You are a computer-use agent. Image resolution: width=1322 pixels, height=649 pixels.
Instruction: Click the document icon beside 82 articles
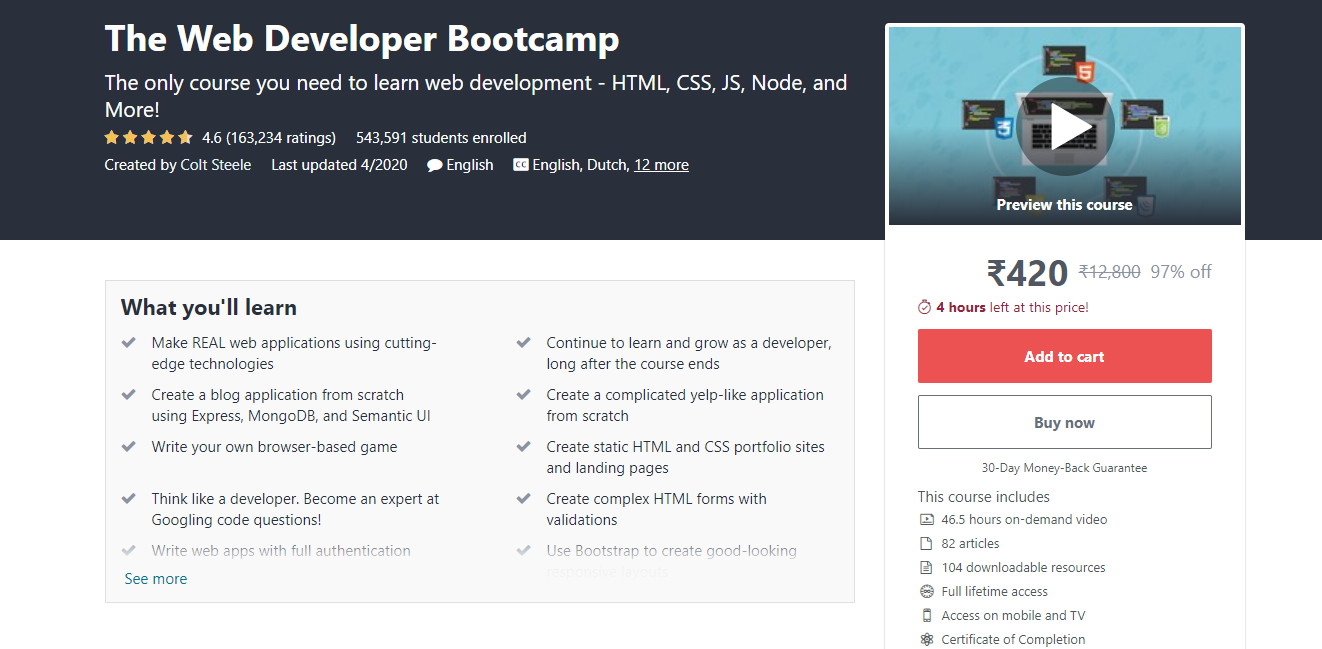(926, 544)
